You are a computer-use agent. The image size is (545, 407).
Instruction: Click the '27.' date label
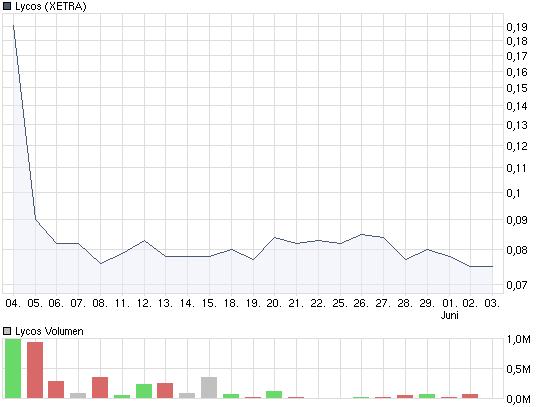coord(383,303)
